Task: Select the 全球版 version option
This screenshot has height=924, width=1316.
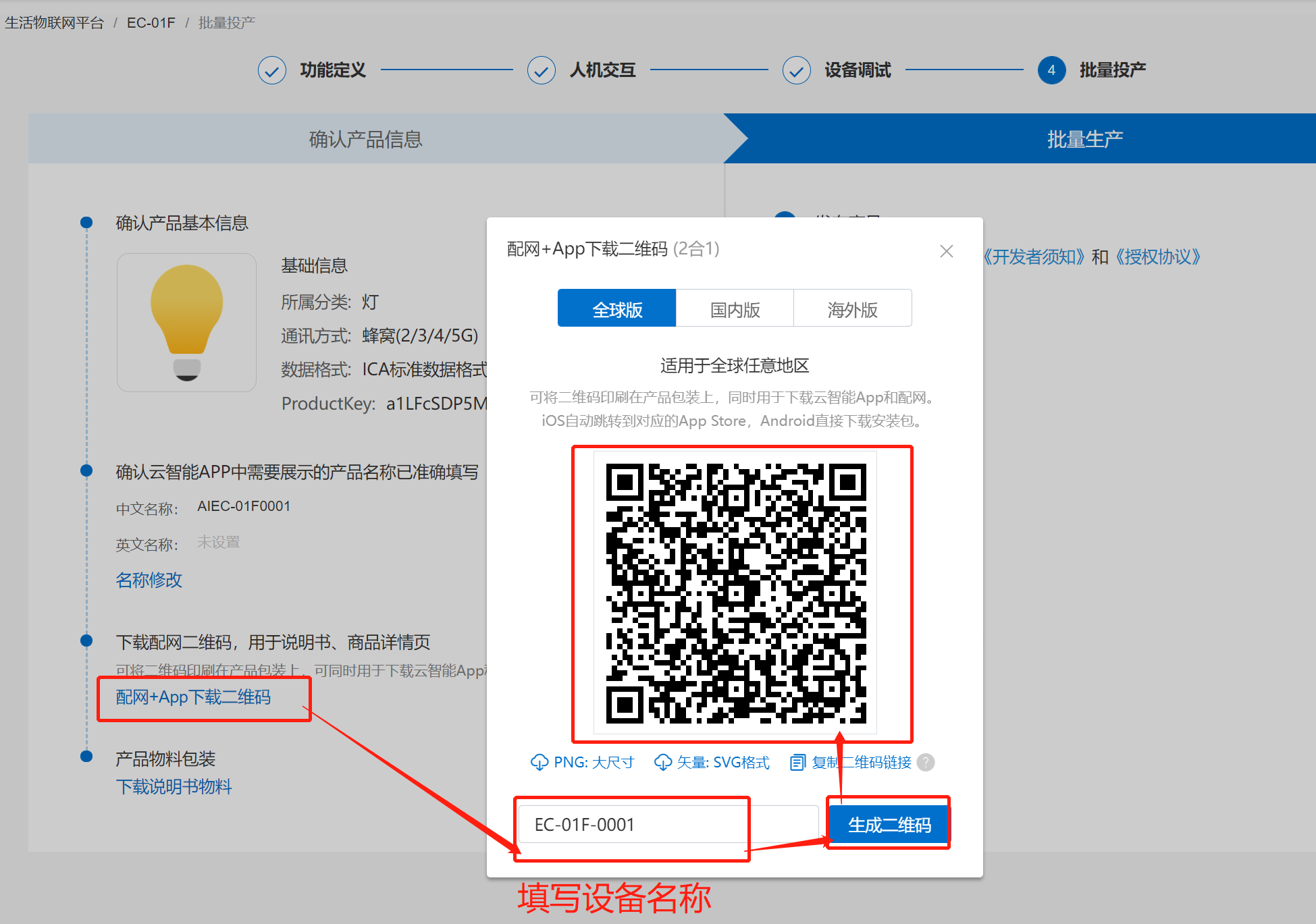Action: click(x=616, y=308)
